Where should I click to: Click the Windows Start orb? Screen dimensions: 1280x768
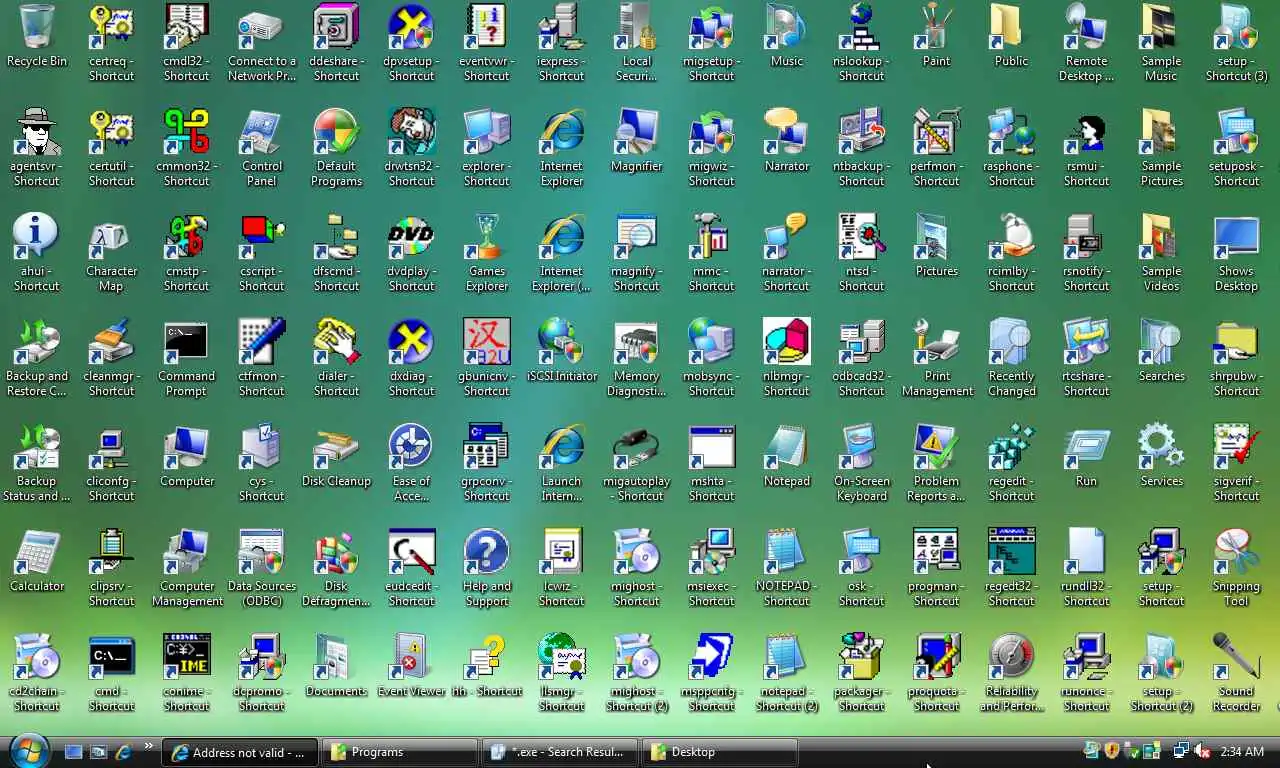(28, 751)
